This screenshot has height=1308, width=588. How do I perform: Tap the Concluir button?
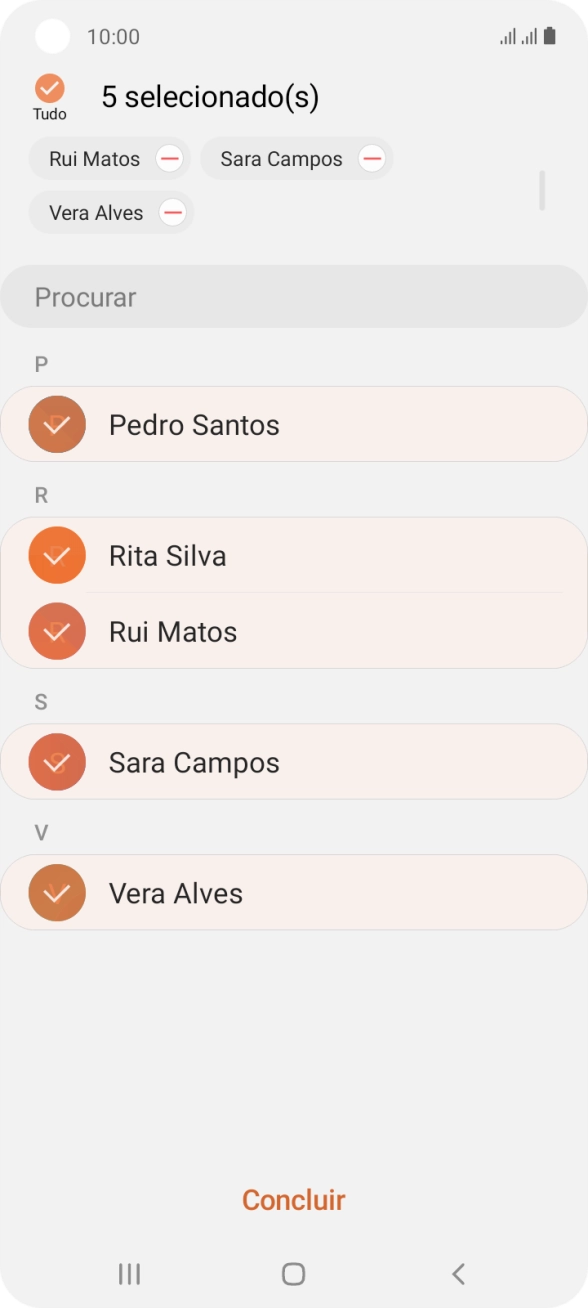coord(293,1200)
